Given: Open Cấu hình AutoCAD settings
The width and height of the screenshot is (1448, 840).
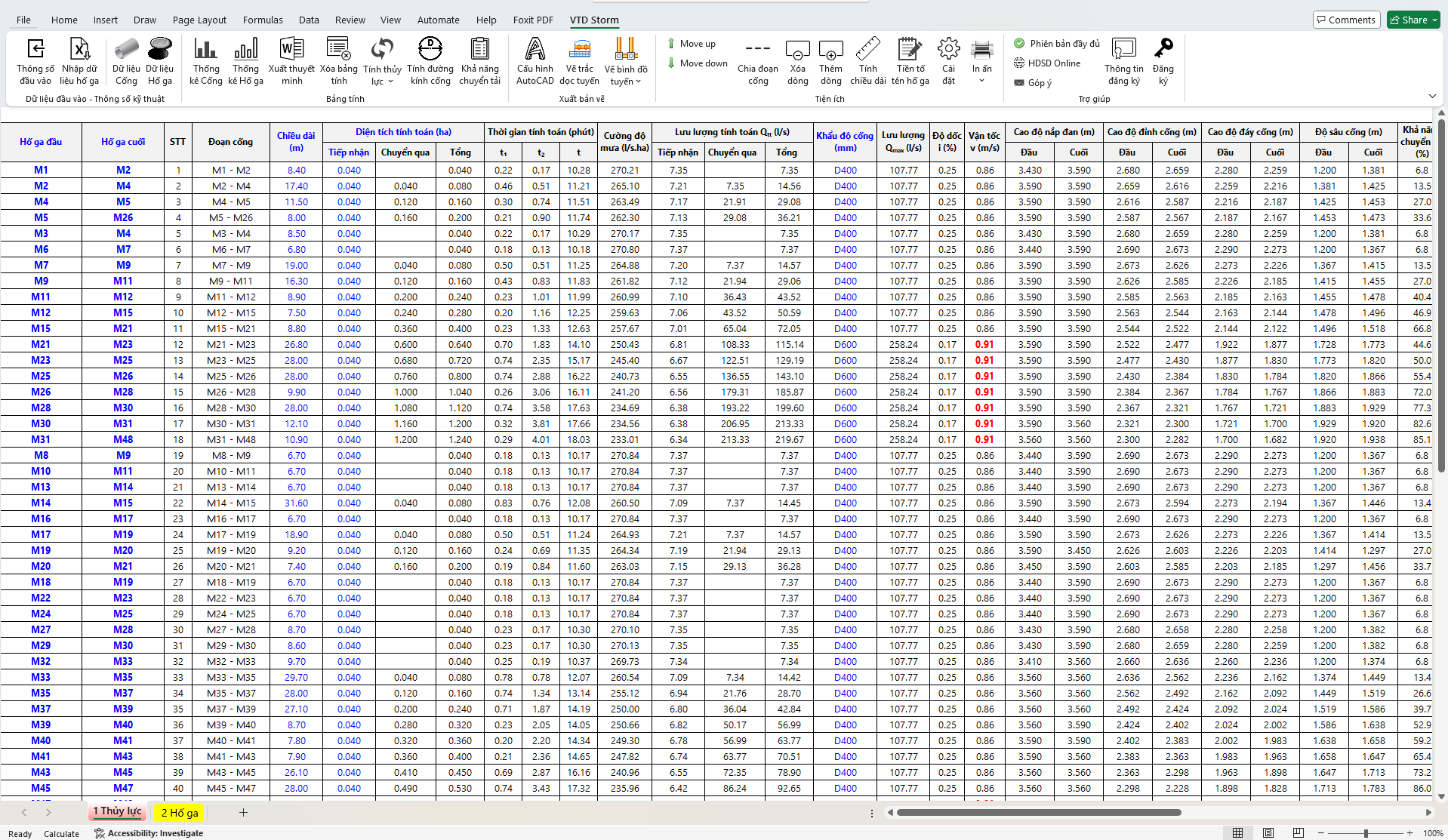Looking at the screenshot, I should coord(535,50).
